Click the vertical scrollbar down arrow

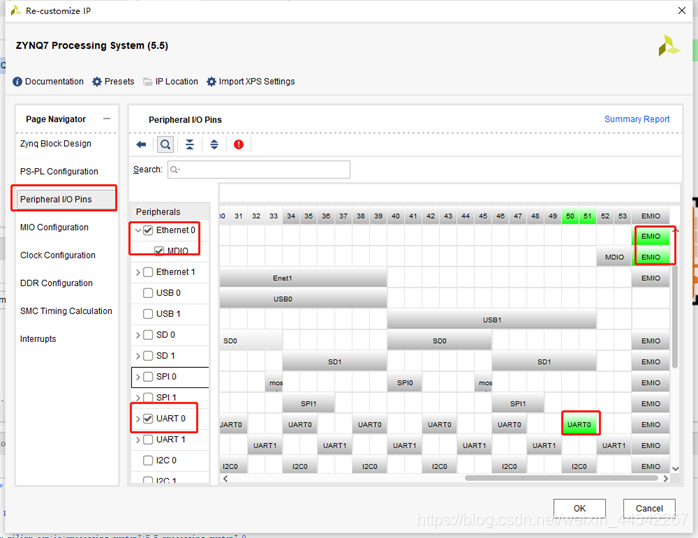tap(675, 468)
